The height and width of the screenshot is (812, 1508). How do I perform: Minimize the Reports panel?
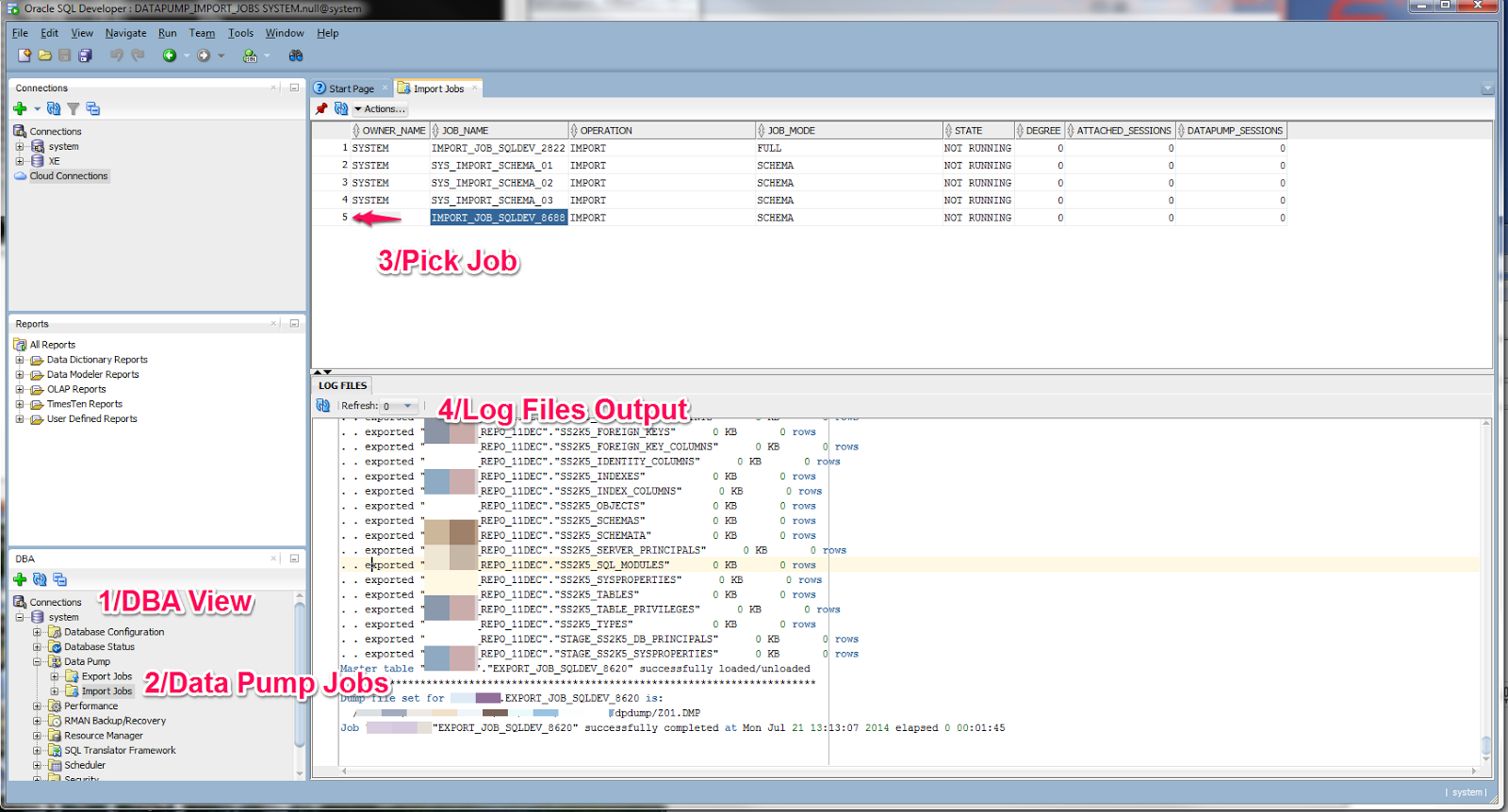pyautogui.click(x=294, y=323)
